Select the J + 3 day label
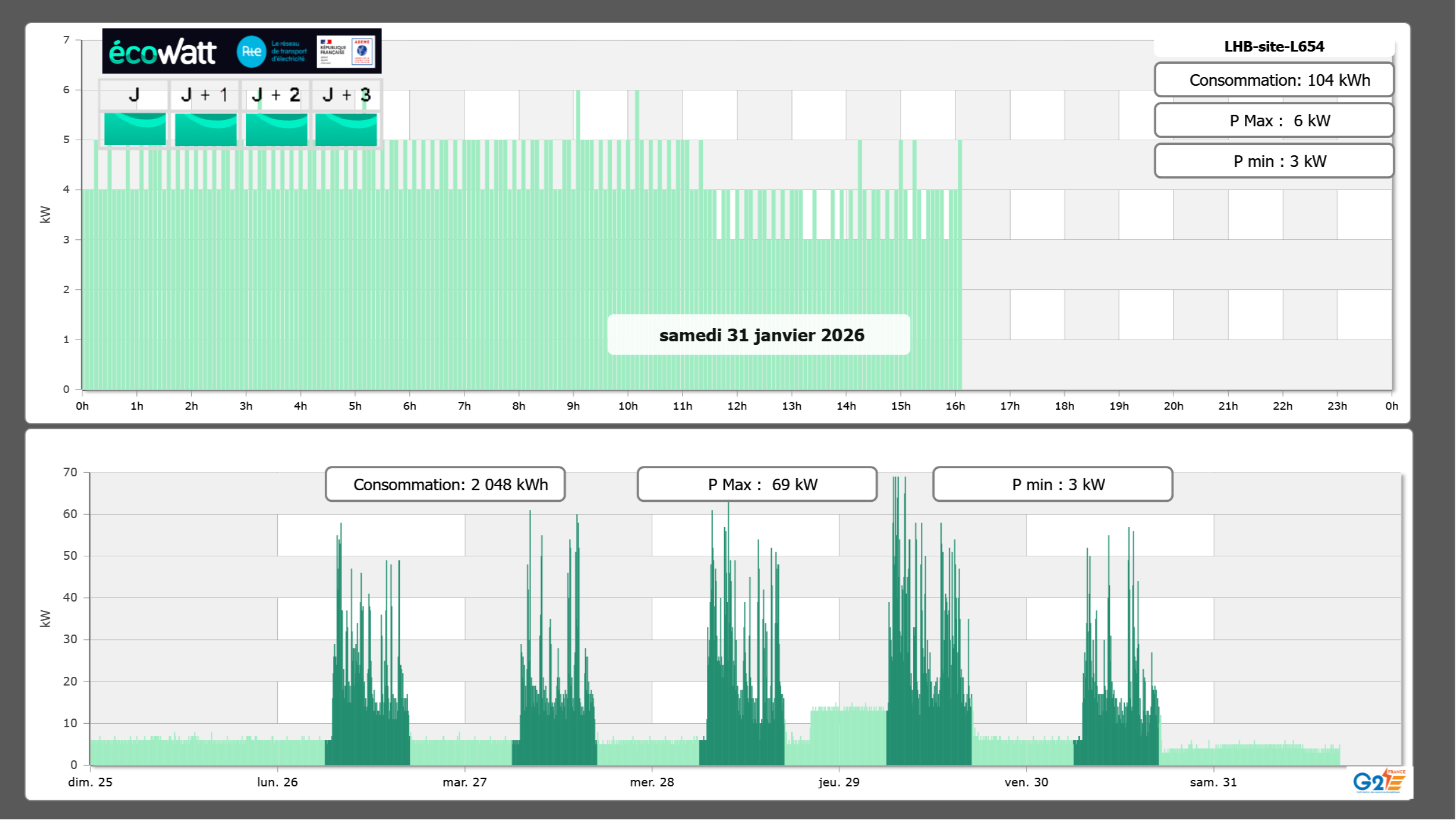 pos(346,95)
